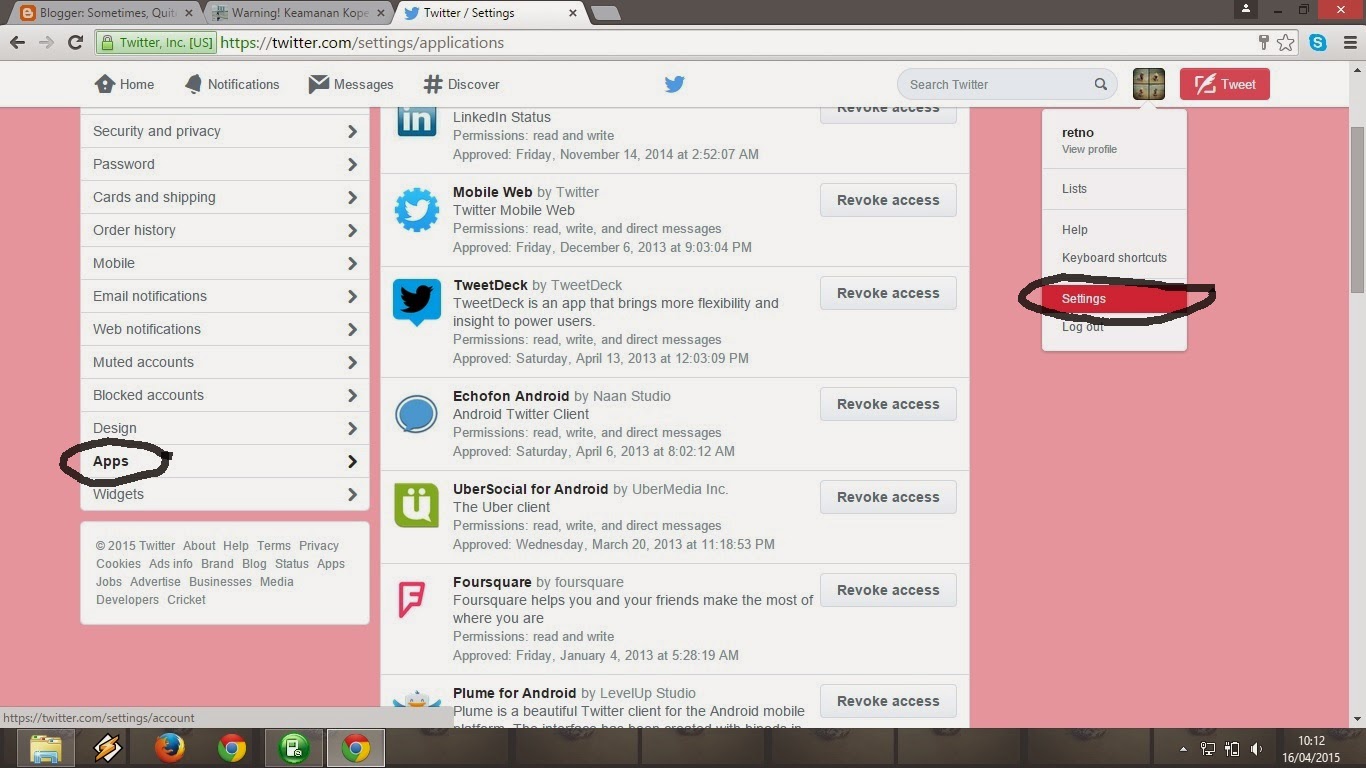Revoke access for Plume for Android
Screen dimensions: 1366x768
point(888,701)
